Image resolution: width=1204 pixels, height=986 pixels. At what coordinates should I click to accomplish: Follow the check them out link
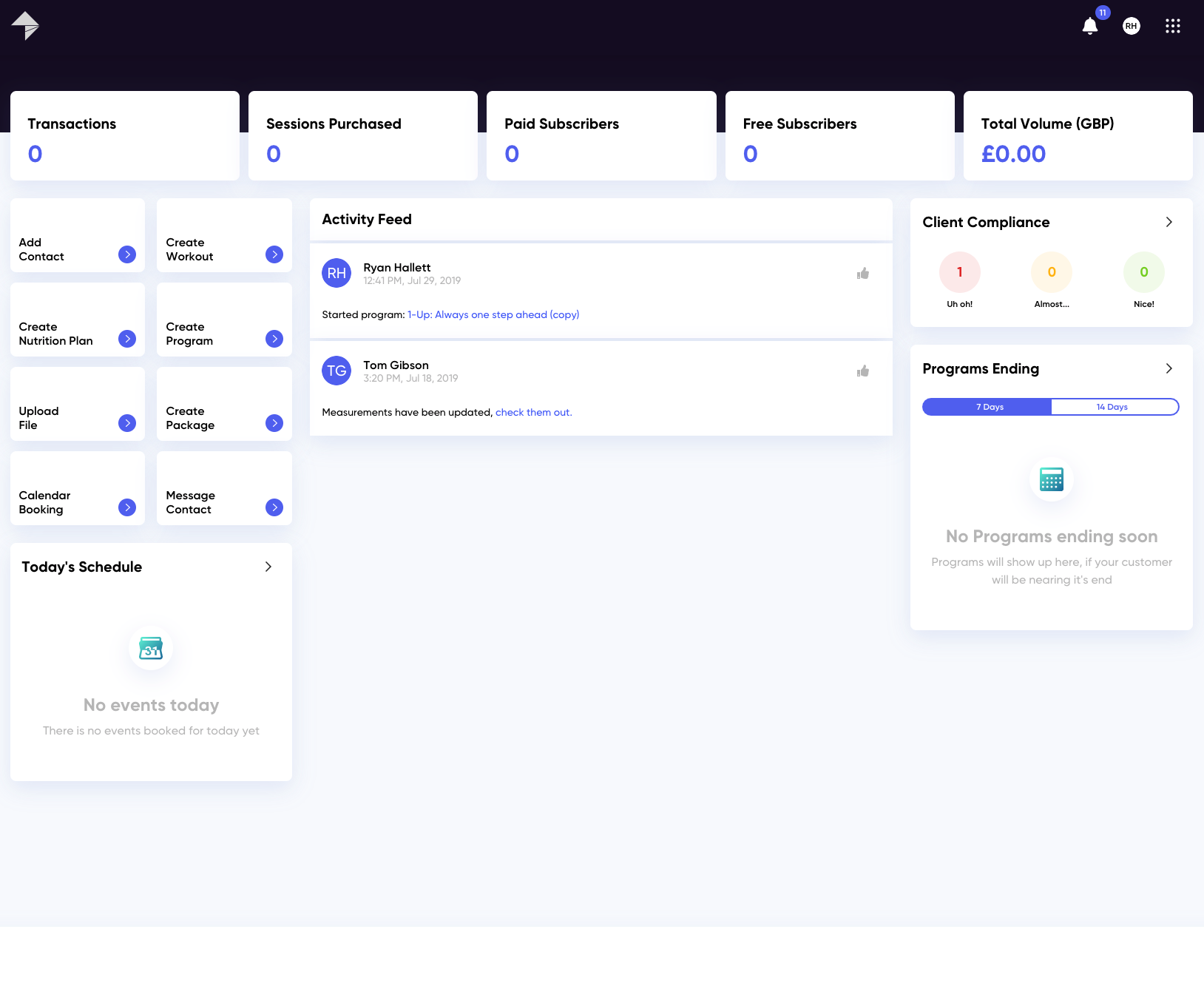pos(532,412)
